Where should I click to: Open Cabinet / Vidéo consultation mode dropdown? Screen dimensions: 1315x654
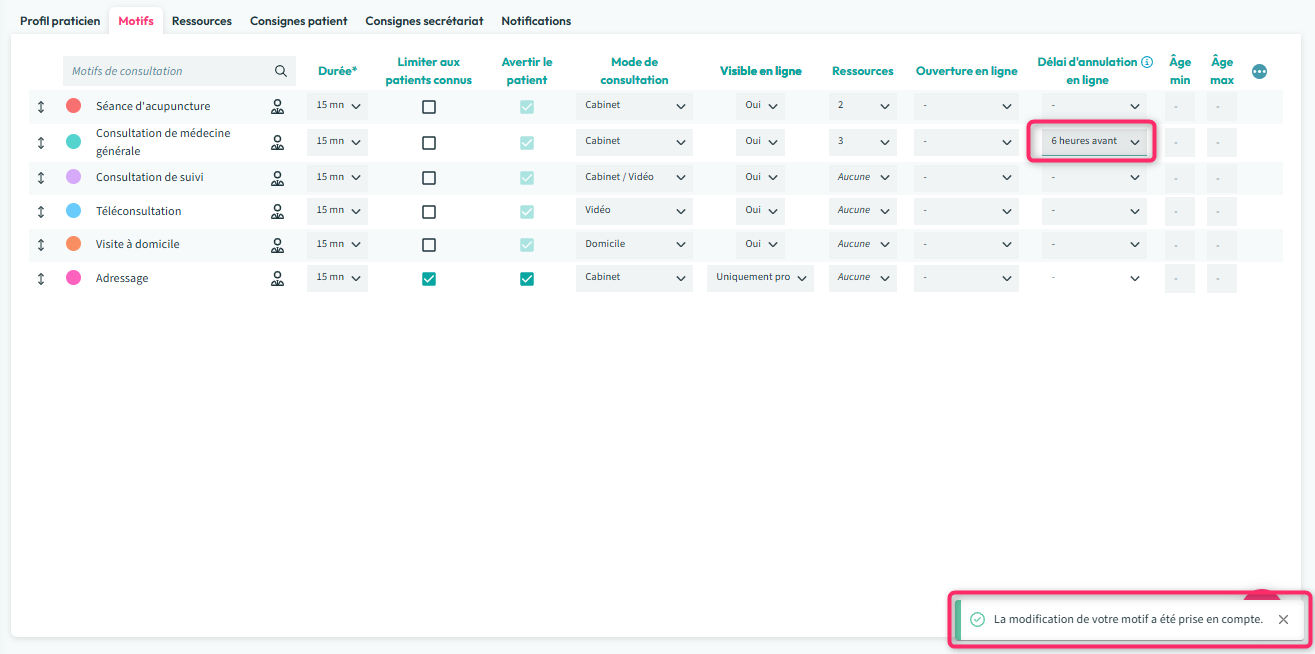click(634, 178)
